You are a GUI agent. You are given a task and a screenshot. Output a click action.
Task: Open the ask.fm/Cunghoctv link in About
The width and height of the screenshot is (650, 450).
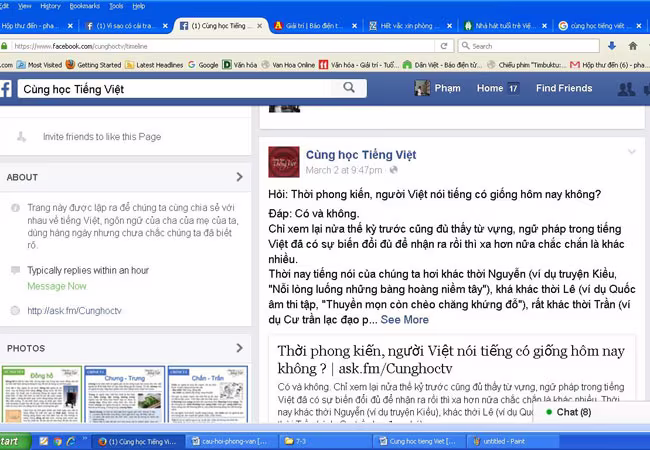tap(75, 310)
